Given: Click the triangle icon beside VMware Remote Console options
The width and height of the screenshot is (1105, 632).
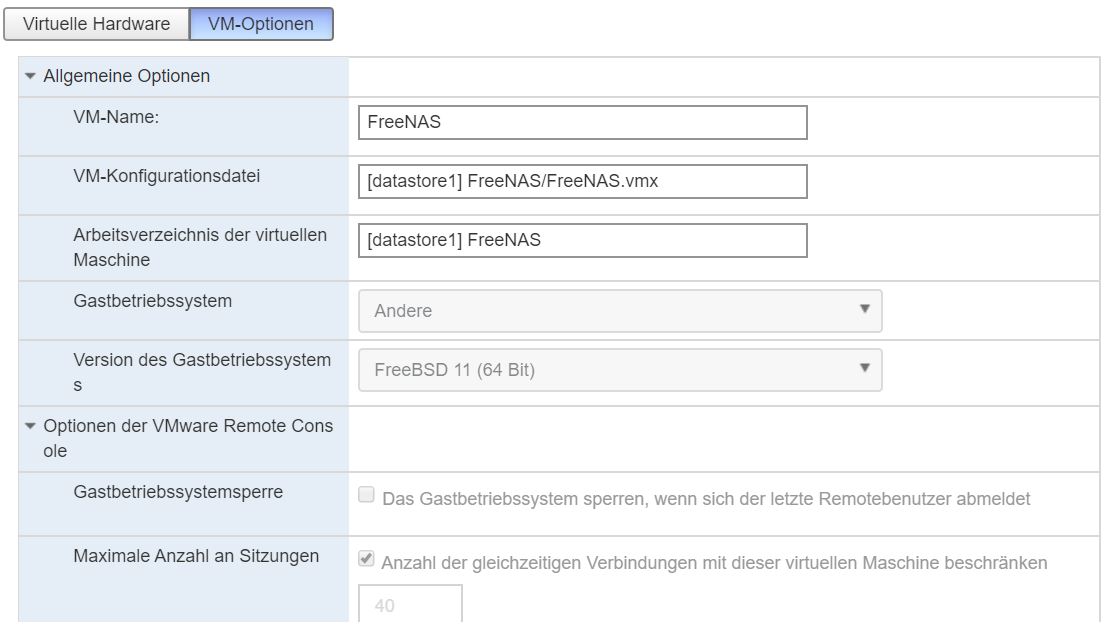Looking at the screenshot, I should pyautogui.click(x=30, y=427).
